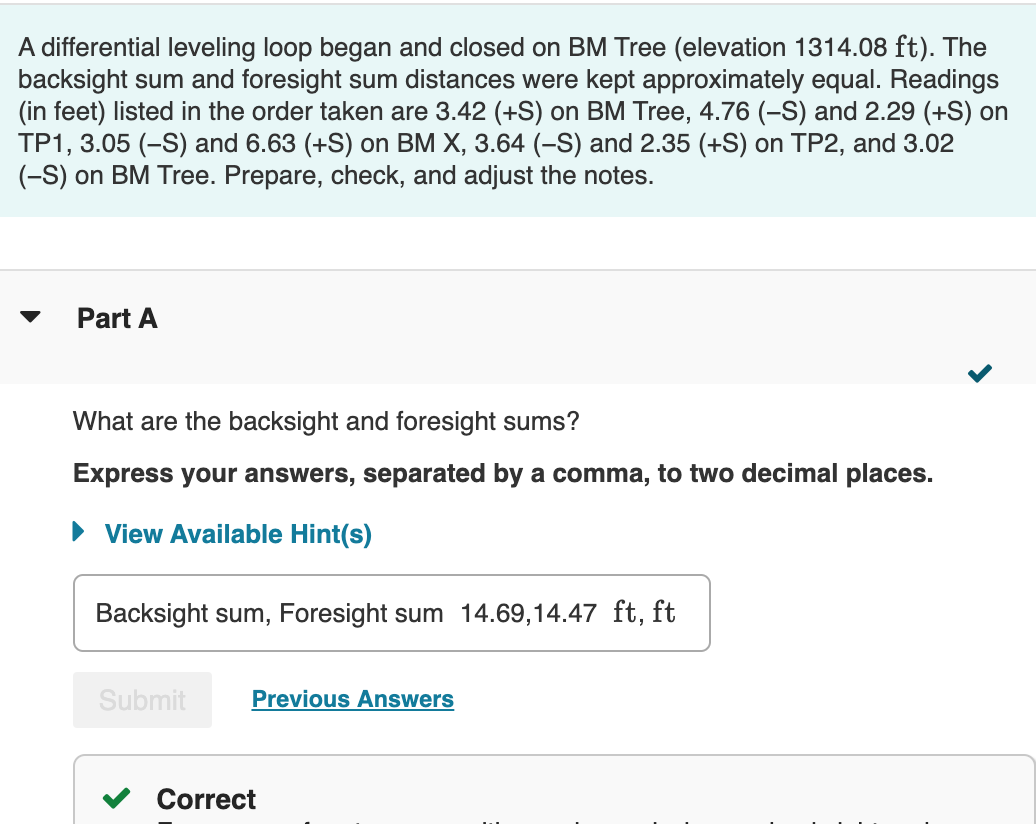Viewport: 1036px width, 824px height.
Task: Select the Correct feedback panel header
Action: click(x=205, y=799)
